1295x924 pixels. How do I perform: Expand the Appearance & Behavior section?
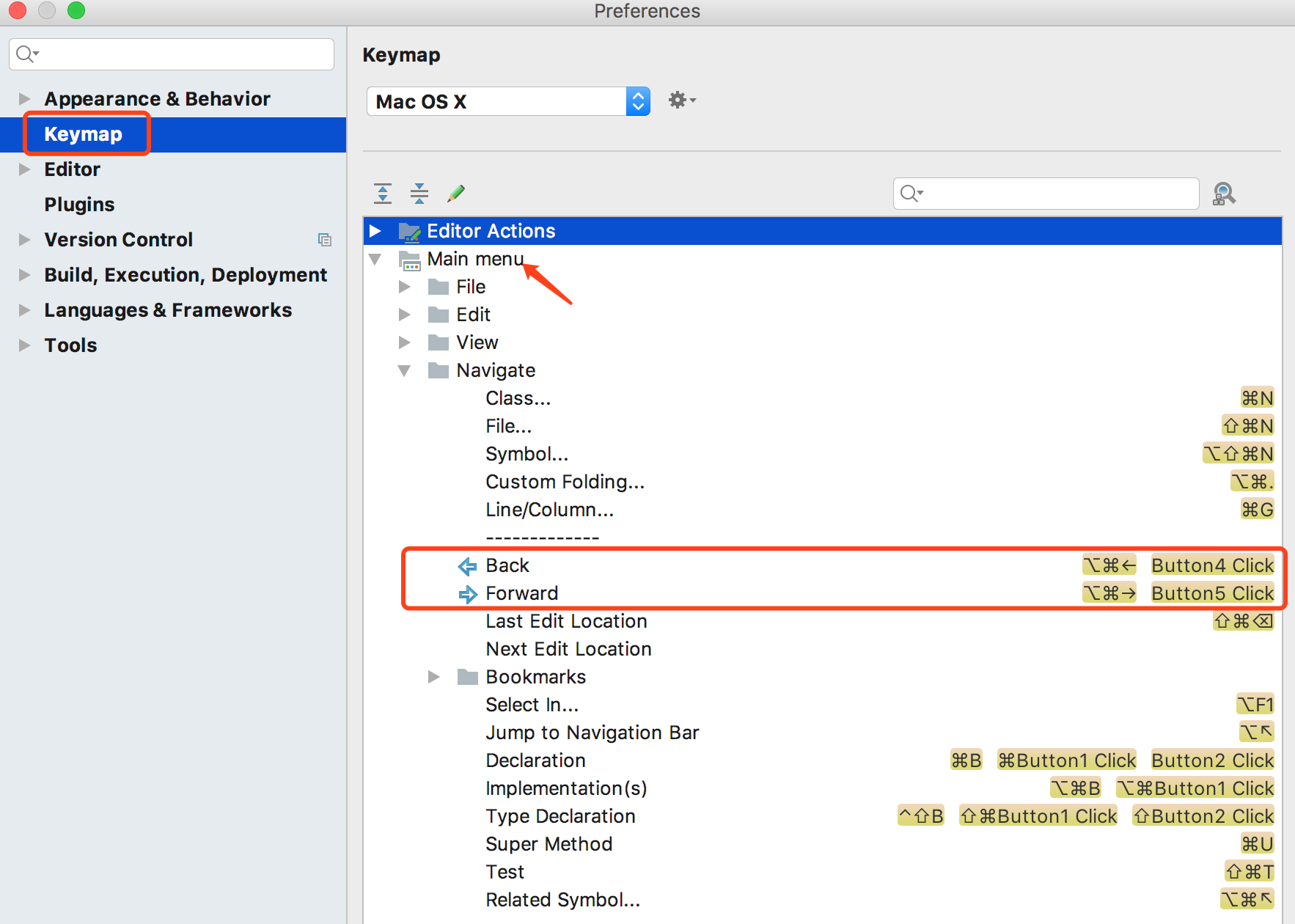(23, 98)
